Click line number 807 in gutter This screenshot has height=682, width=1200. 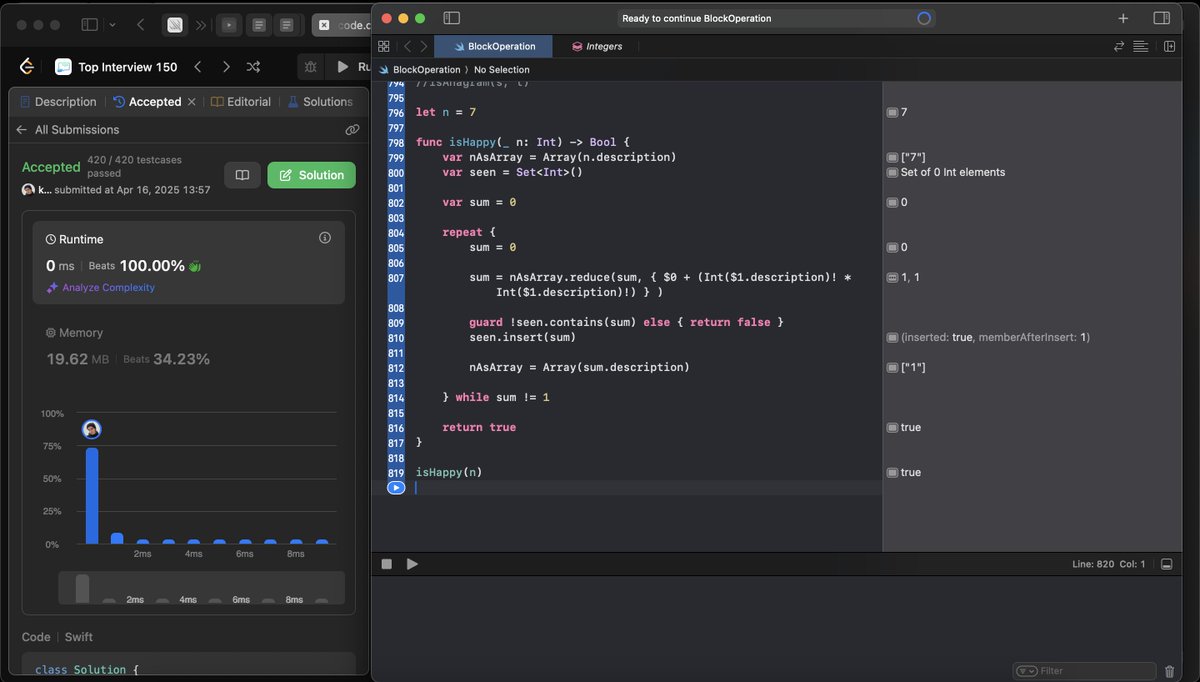coord(395,277)
